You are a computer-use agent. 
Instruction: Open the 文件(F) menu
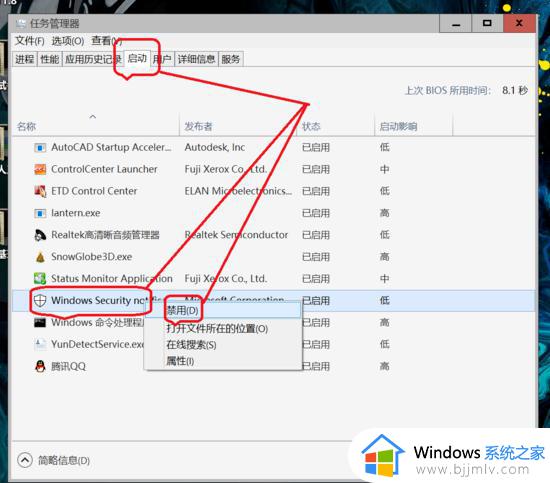pos(29,41)
